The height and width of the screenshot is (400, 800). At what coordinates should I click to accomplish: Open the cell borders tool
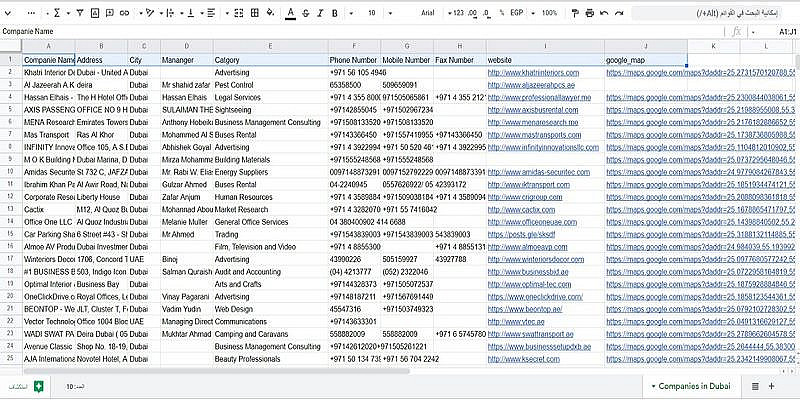click(255, 13)
